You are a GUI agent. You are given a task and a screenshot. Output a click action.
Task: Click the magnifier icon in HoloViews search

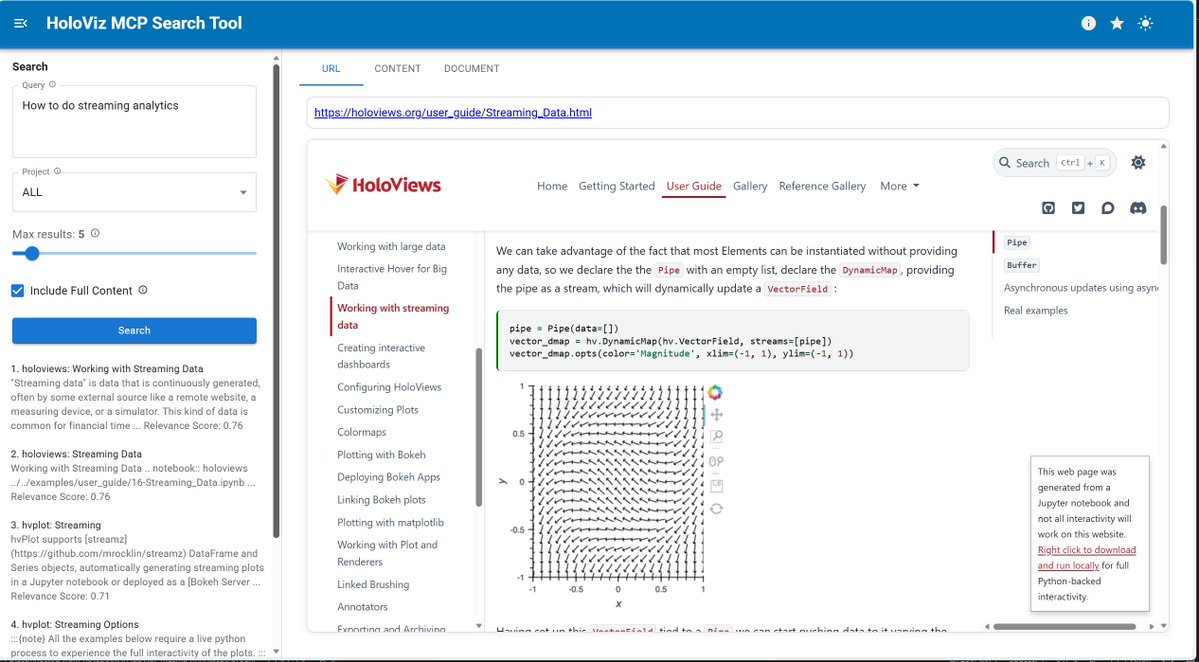1005,163
